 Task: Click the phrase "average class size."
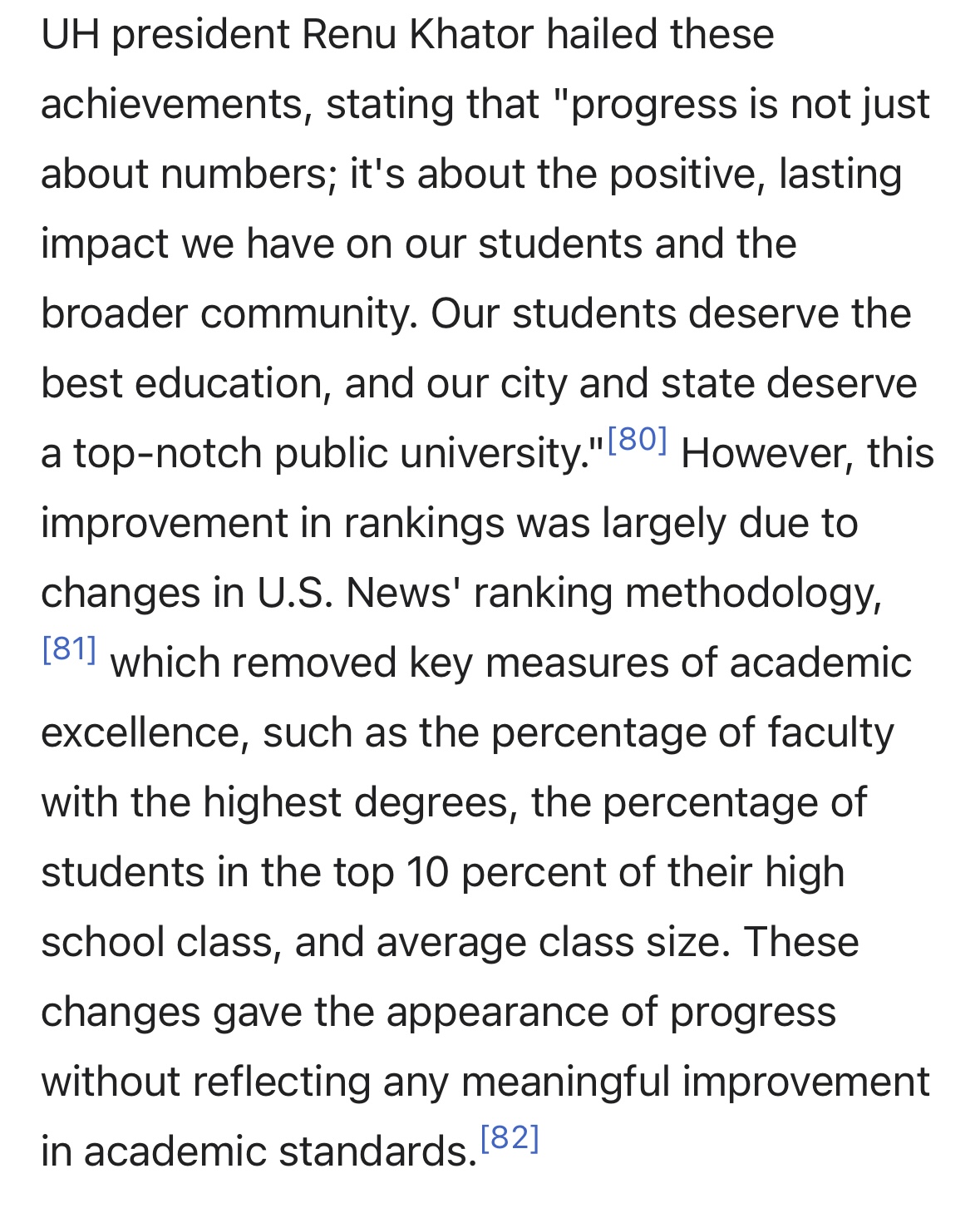tap(554, 943)
